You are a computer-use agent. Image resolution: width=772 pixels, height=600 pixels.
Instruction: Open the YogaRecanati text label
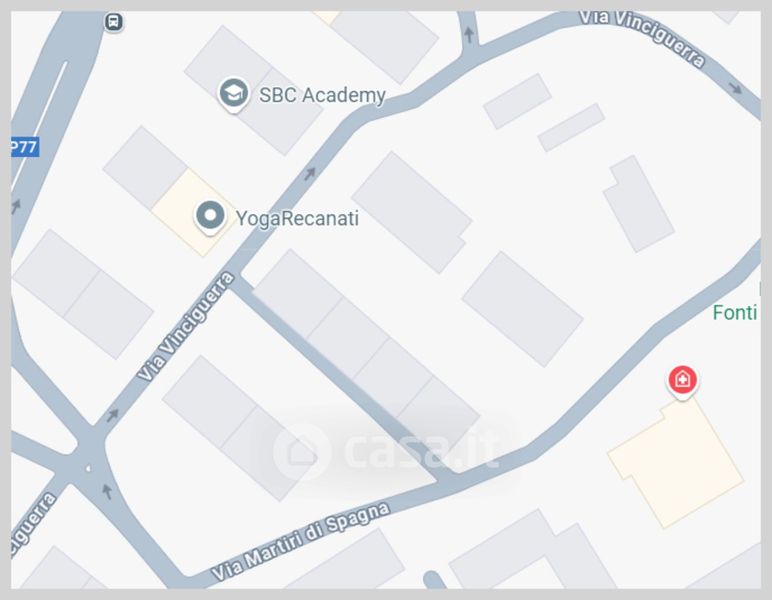coord(297,218)
